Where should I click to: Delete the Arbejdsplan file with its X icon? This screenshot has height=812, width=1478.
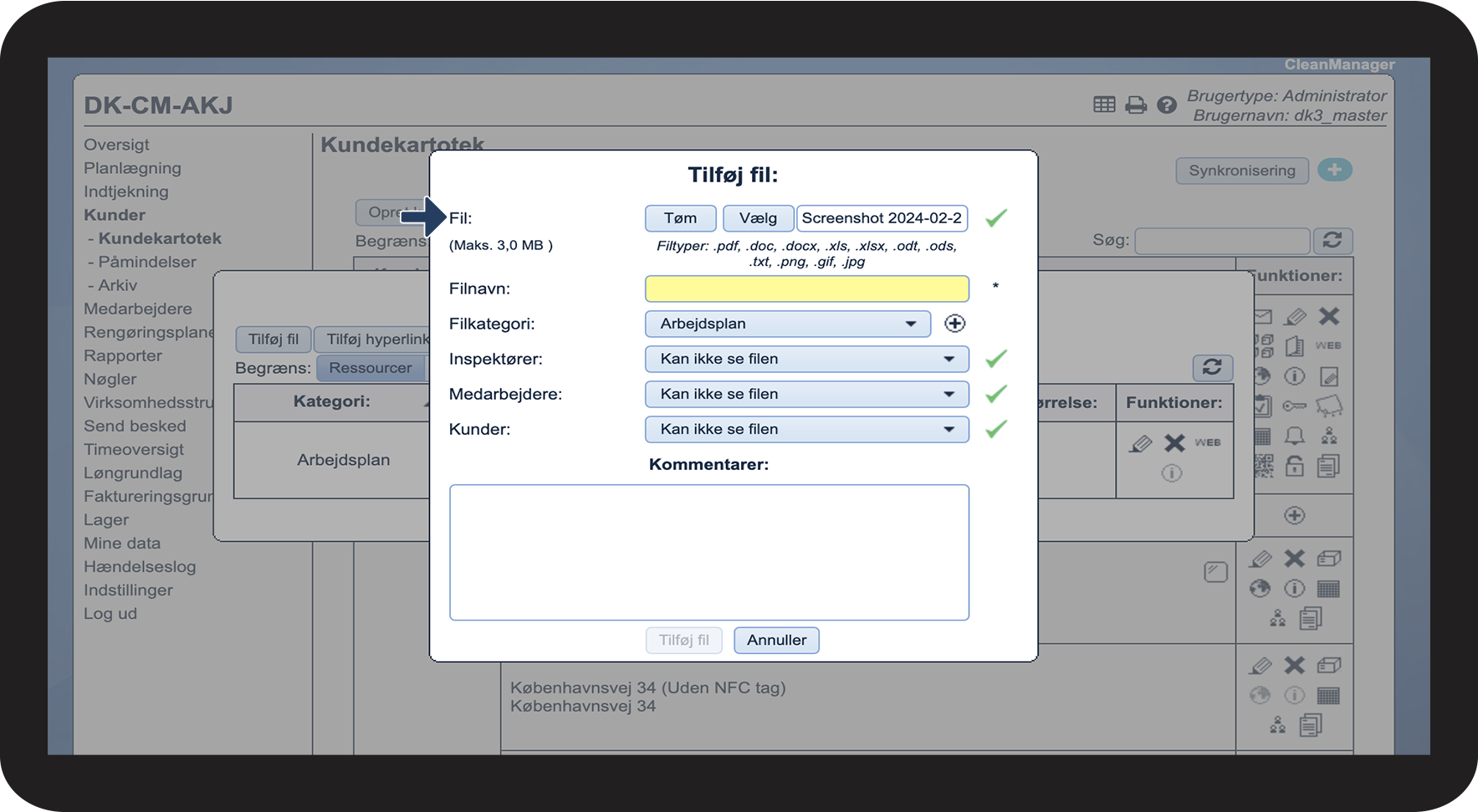point(1174,443)
